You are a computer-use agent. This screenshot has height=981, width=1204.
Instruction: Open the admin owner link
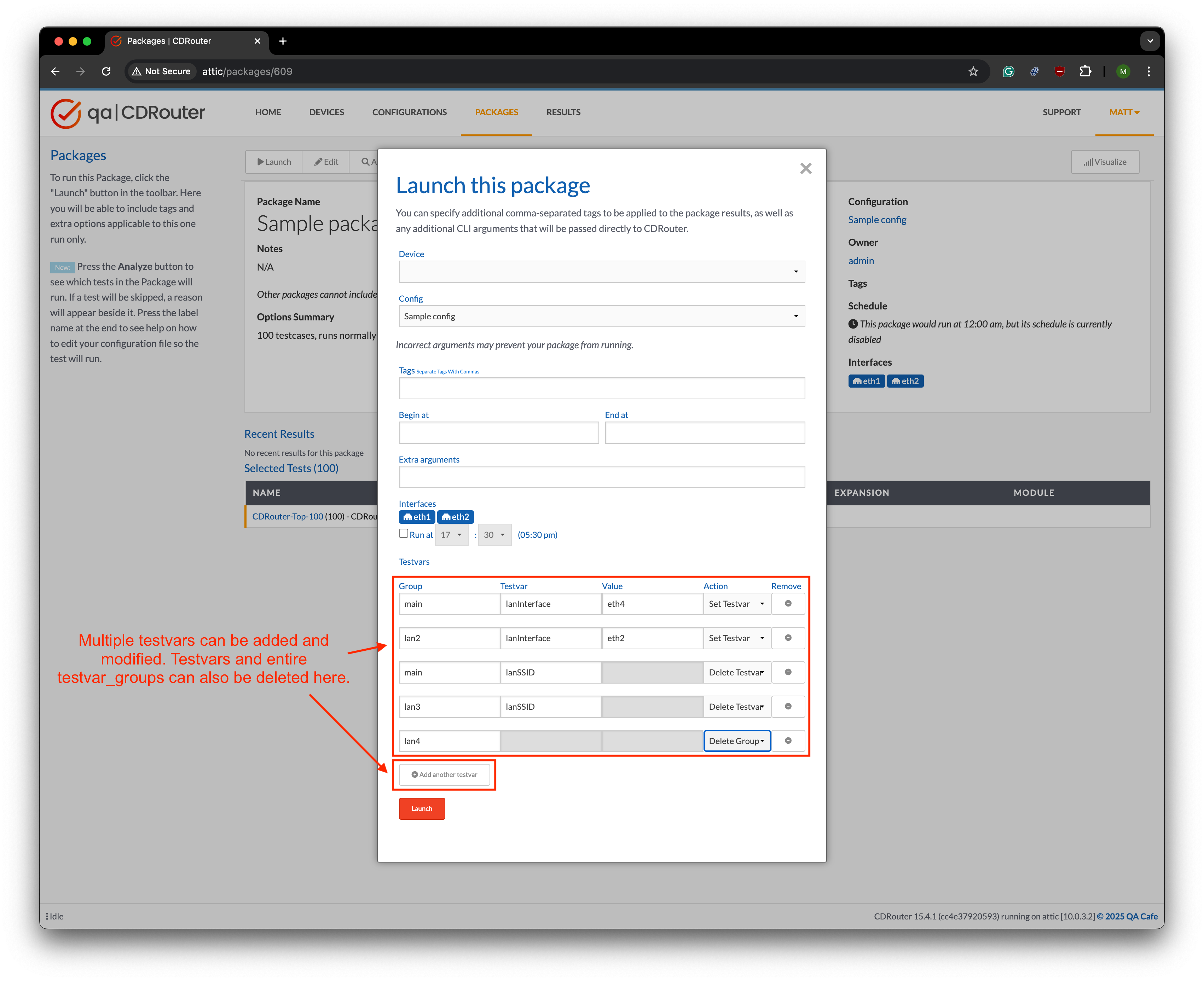click(x=861, y=261)
